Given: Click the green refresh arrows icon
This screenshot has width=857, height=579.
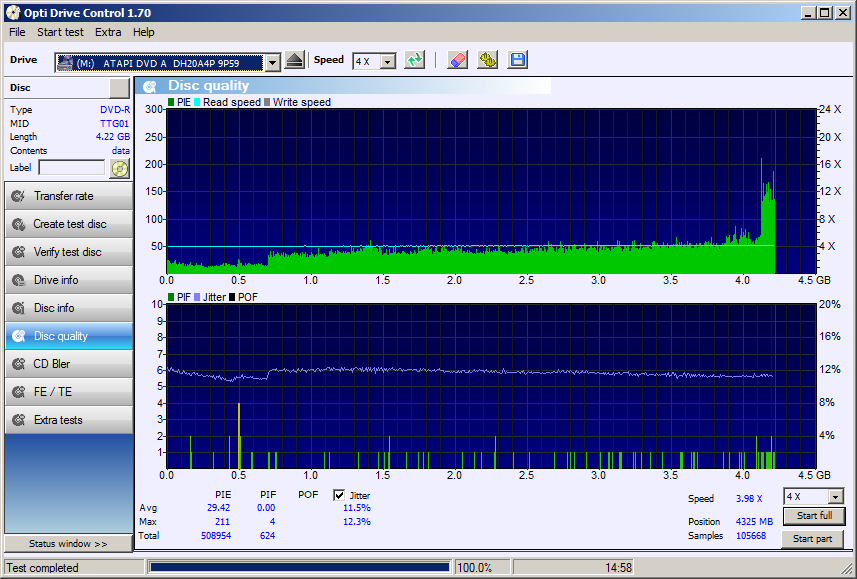Looking at the screenshot, I should [x=415, y=60].
